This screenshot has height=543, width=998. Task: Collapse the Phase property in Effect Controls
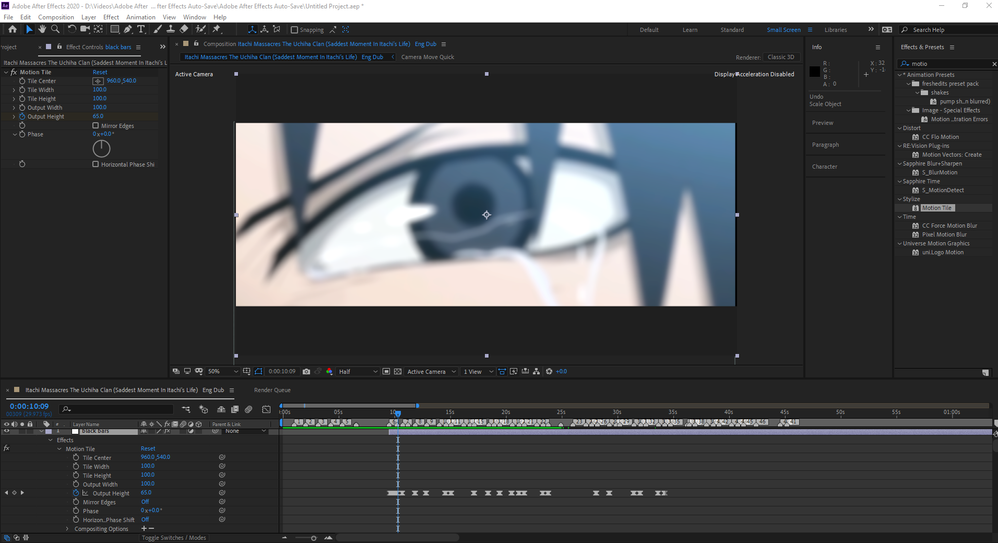[14, 134]
